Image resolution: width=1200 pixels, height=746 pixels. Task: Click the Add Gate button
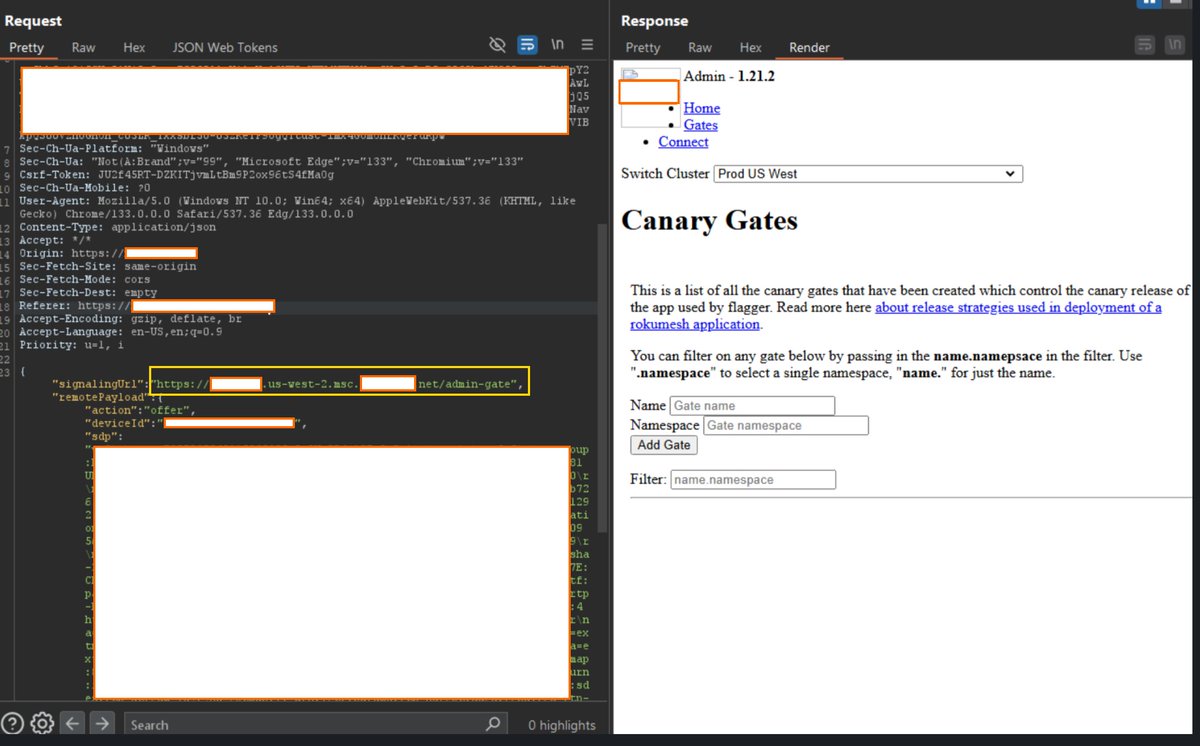[662, 444]
